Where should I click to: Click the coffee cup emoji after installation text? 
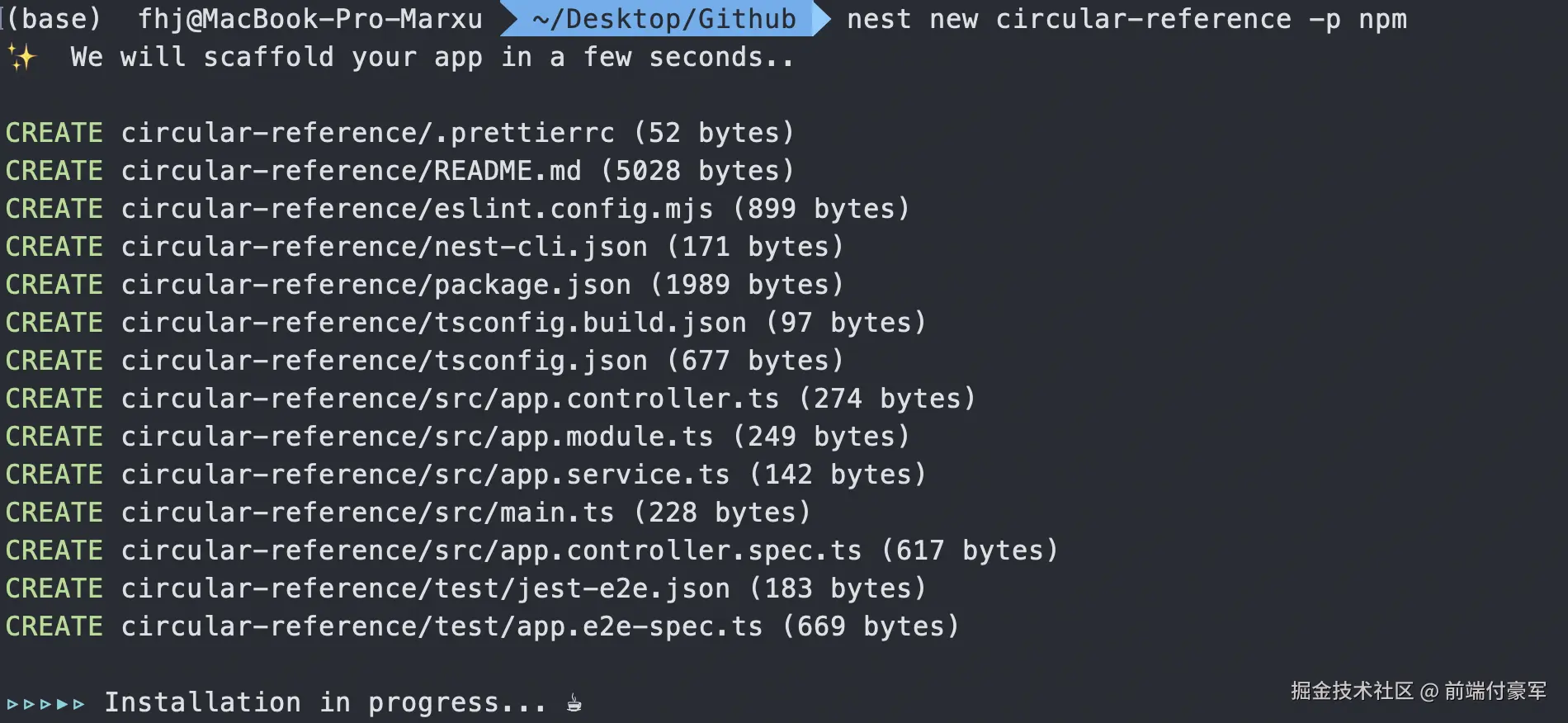coord(574,703)
